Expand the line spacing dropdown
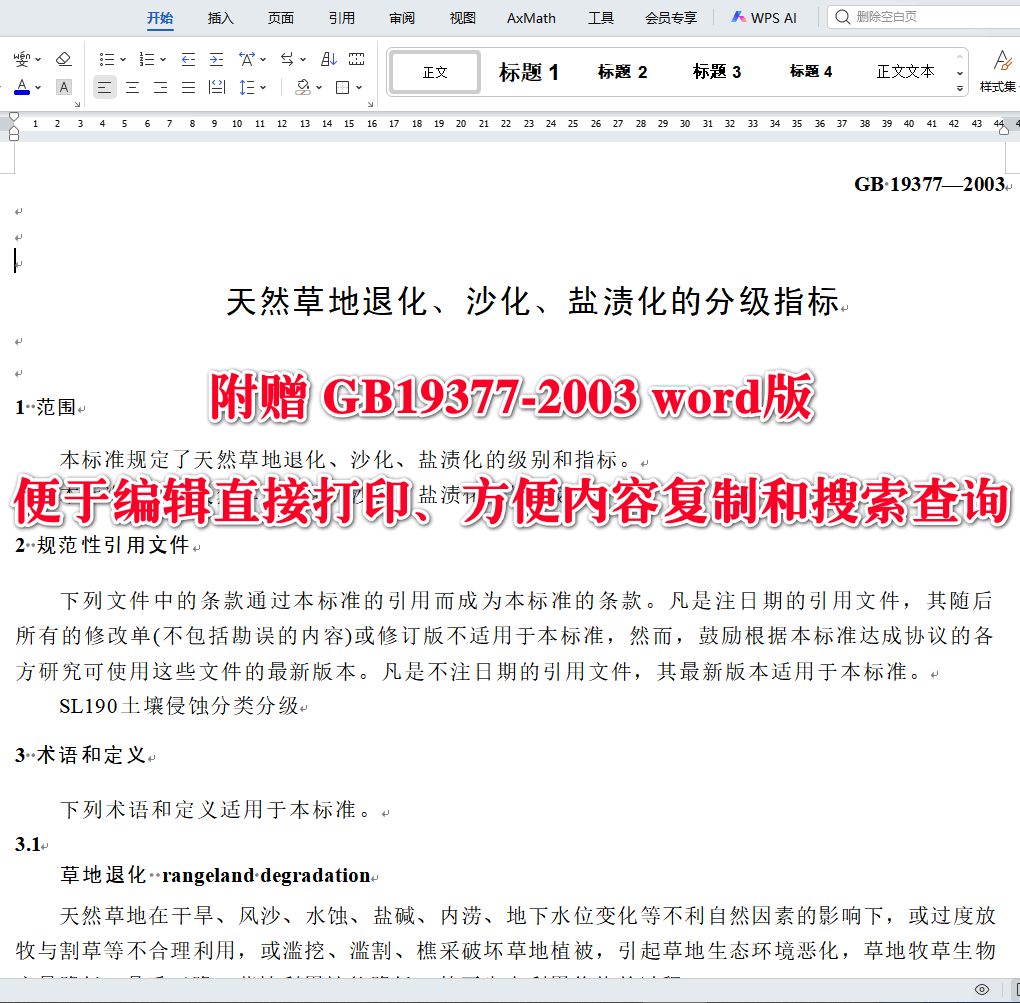The image size is (1020, 1003). pos(265,87)
